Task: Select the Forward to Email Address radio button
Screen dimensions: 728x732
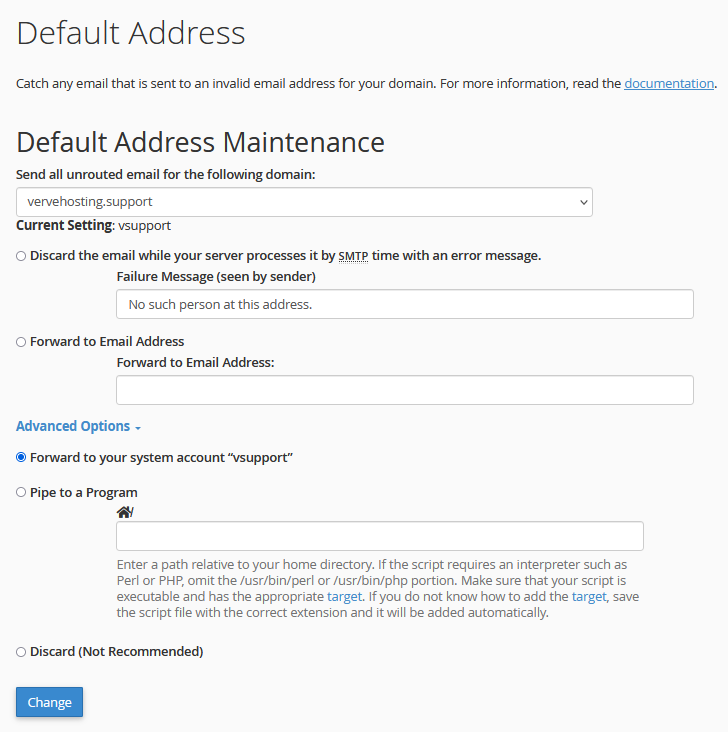Action: 21,342
